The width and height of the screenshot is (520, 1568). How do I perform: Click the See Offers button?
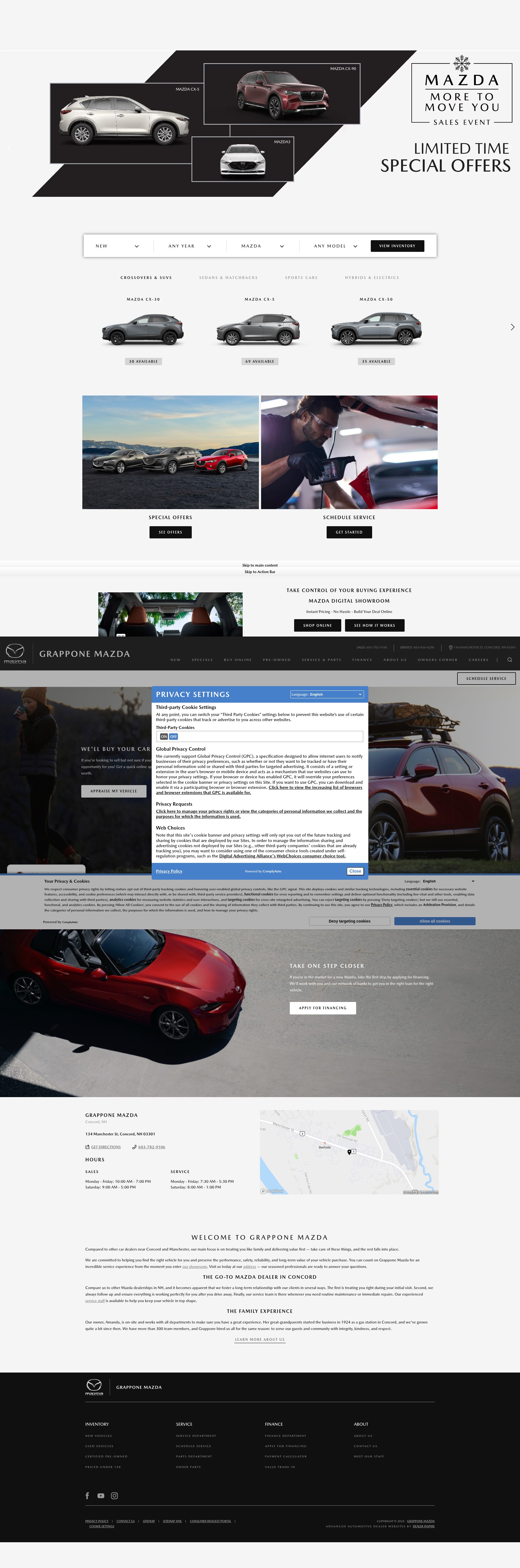(x=170, y=532)
